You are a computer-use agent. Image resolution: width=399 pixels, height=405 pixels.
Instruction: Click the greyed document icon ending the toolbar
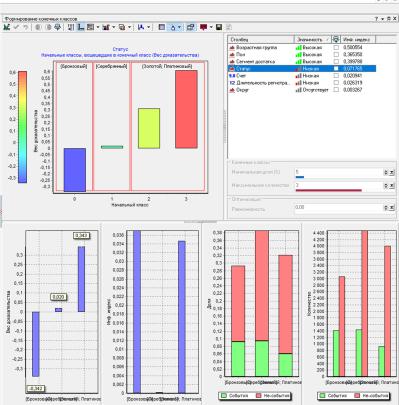[229, 28]
